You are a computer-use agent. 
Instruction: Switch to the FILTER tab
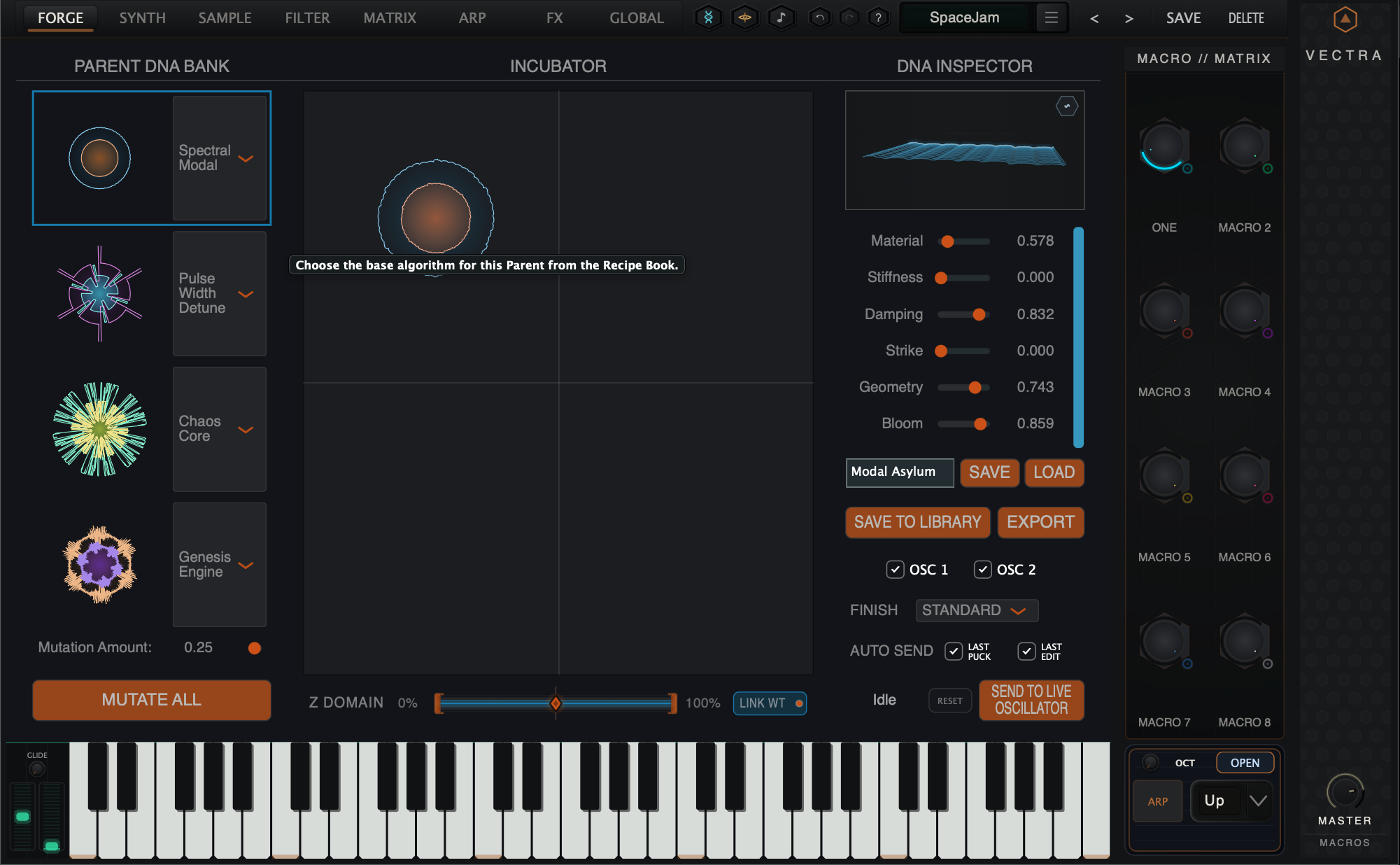pos(307,18)
